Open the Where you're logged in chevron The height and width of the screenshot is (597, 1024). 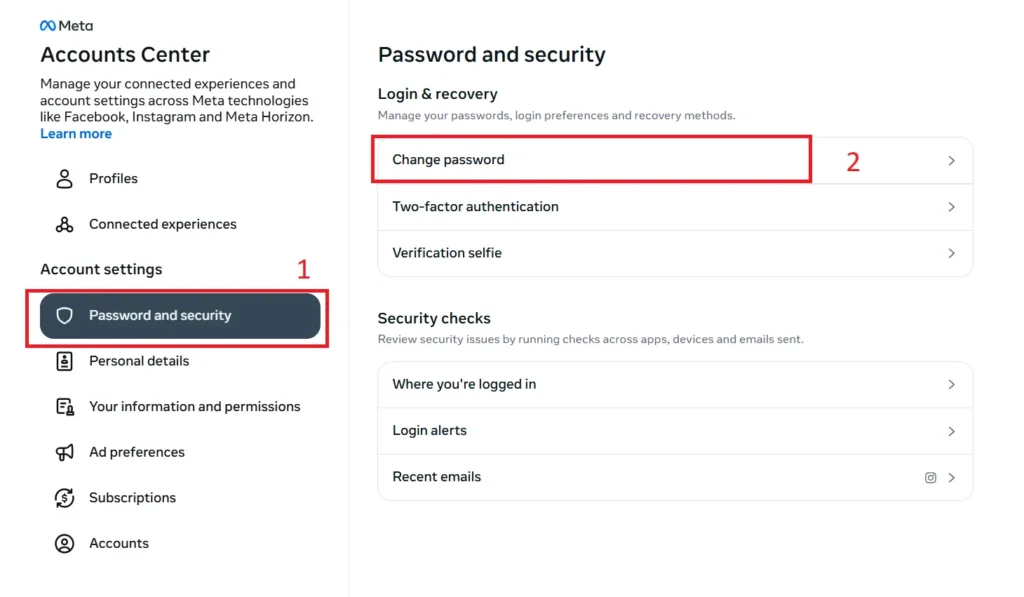[951, 385]
